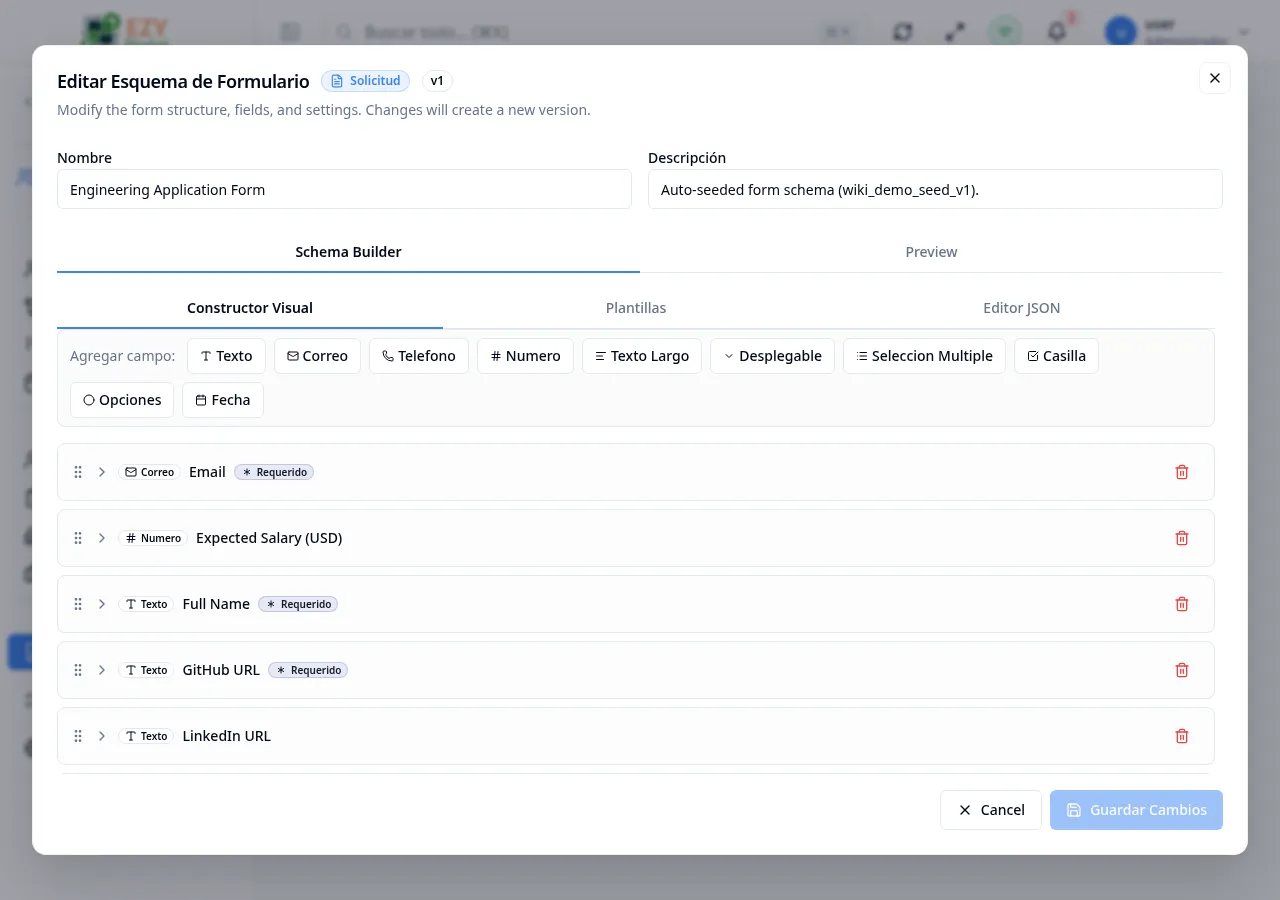Click Cancel button
The width and height of the screenshot is (1280, 900).
pyautogui.click(x=991, y=810)
